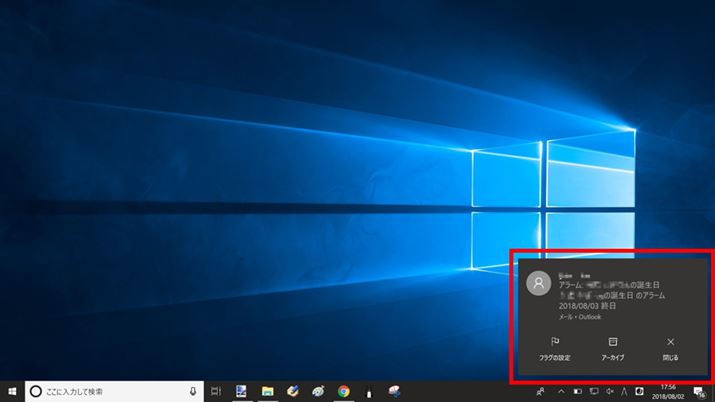Image resolution: width=715 pixels, height=402 pixels.
Task: Open File Explorer from the taskbar
Action: (268, 391)
